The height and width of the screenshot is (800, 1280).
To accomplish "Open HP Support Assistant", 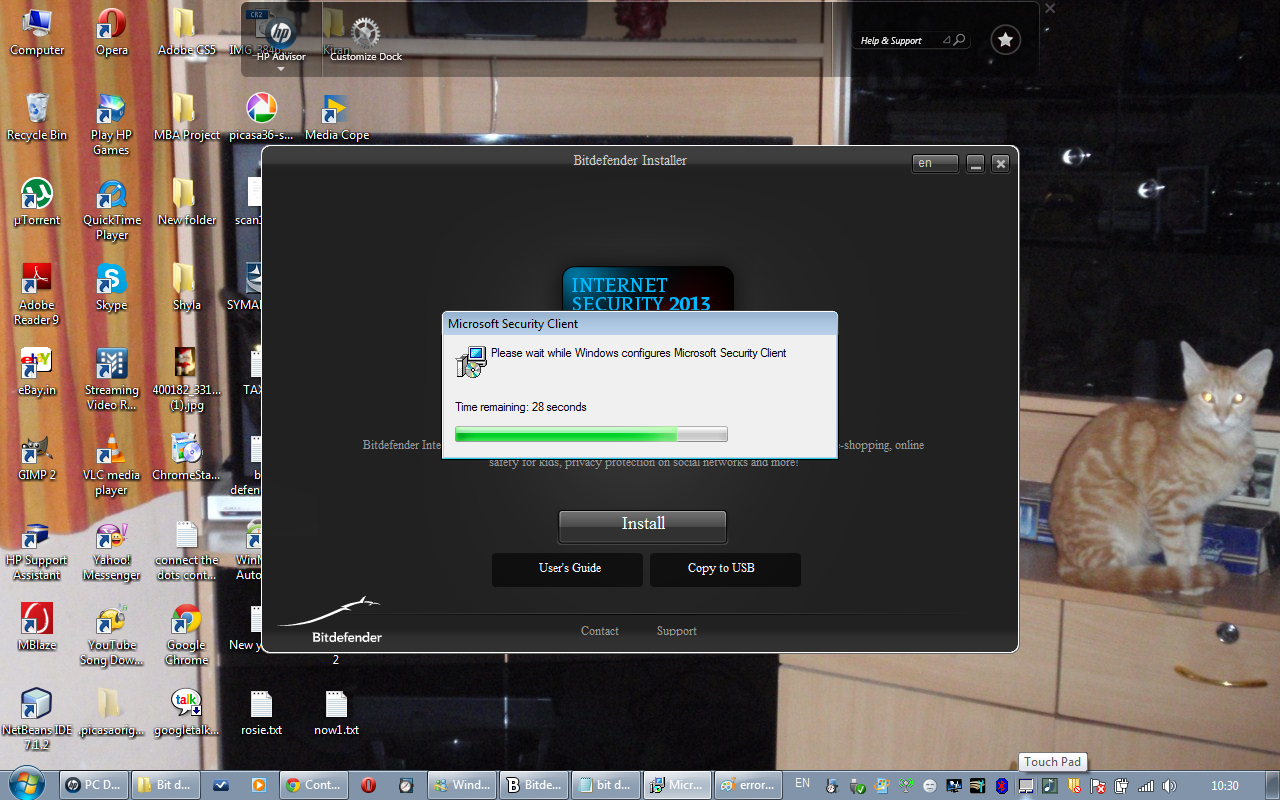I will tap(37, 550).
